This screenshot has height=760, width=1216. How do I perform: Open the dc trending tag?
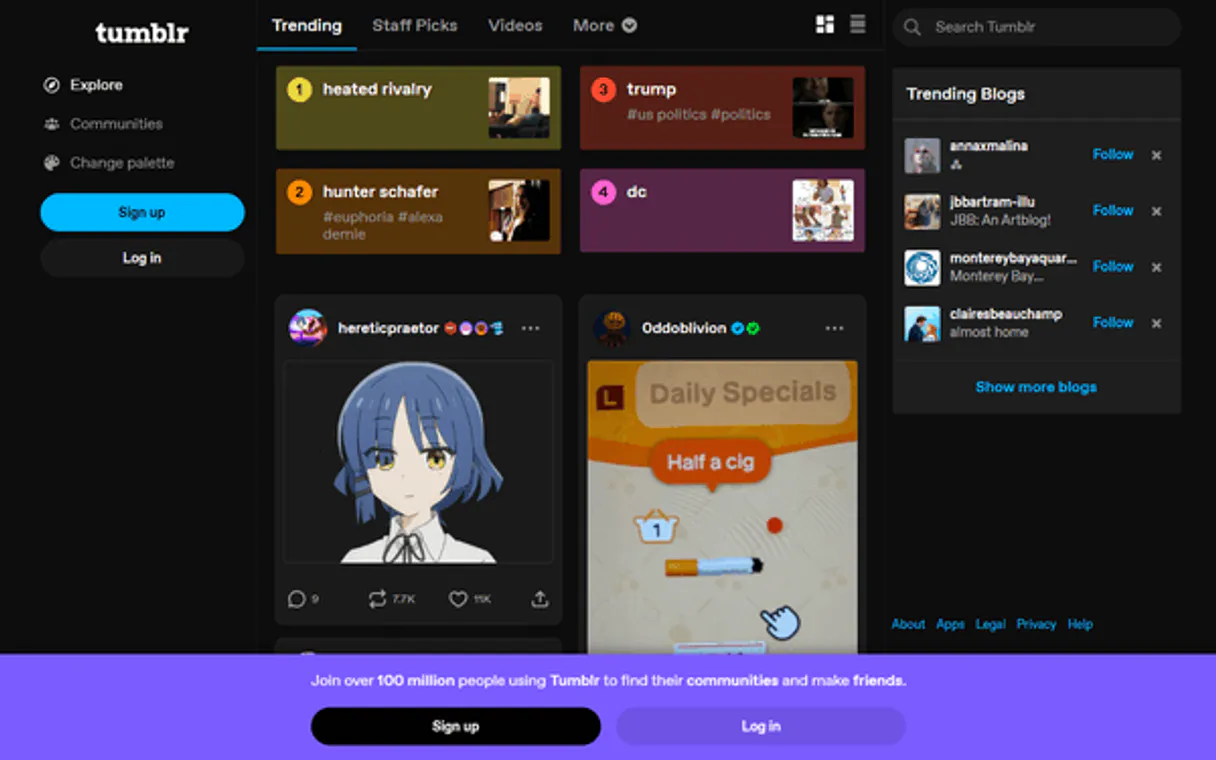[x=722, y=210]
